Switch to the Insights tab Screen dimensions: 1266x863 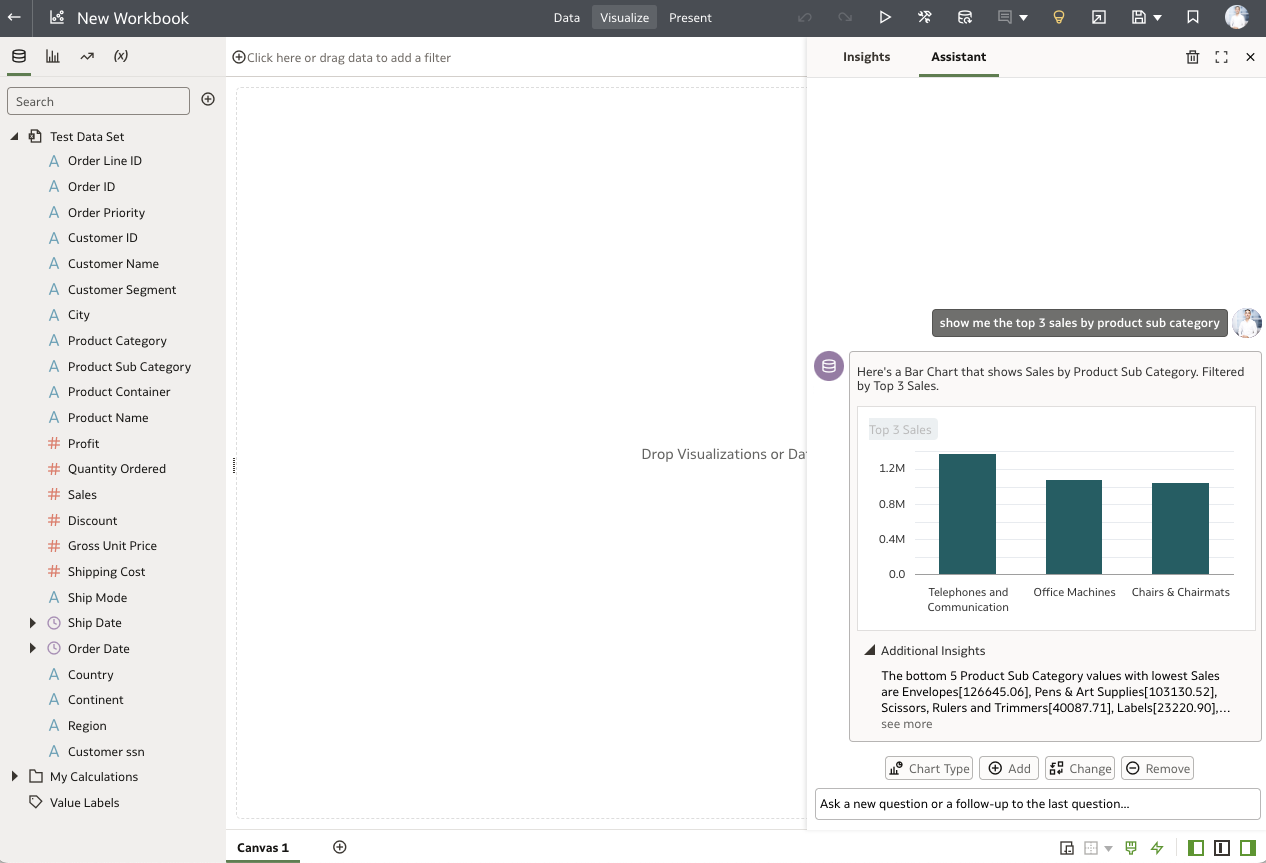pos(866,57)
